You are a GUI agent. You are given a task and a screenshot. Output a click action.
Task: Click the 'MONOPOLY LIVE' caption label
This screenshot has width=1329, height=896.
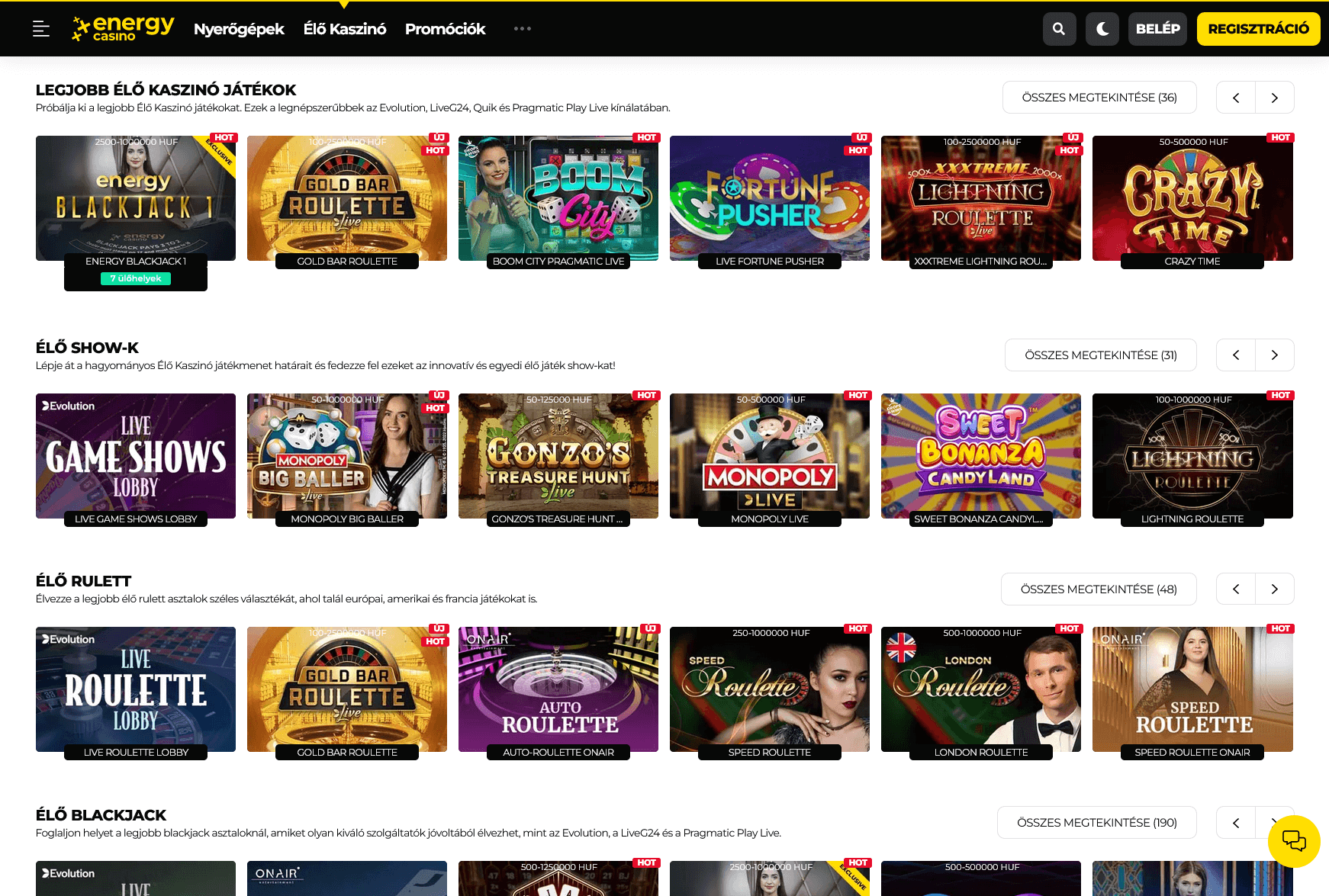click(770, 519)
